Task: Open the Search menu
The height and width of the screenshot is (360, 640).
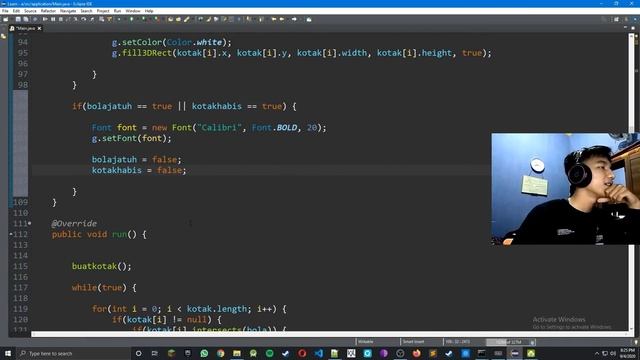Action: tap(86, 11)
